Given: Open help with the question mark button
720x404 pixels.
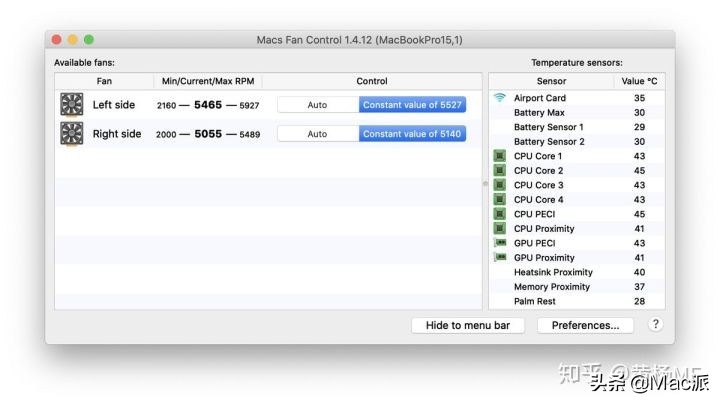Looking at the screenshot, I should (655, 324).
